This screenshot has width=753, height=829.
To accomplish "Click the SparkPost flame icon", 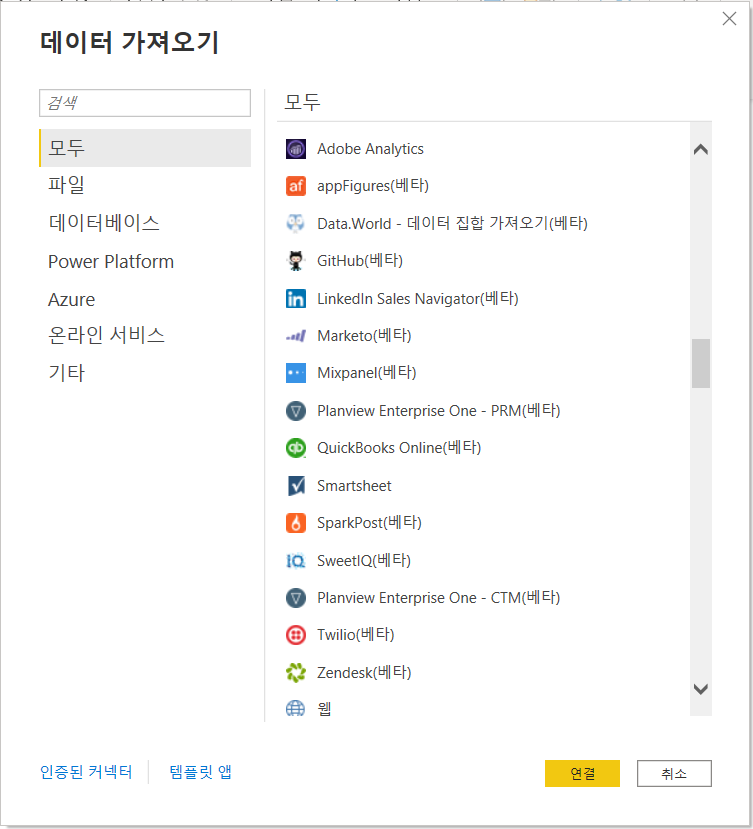I will (x=296, y=523).
